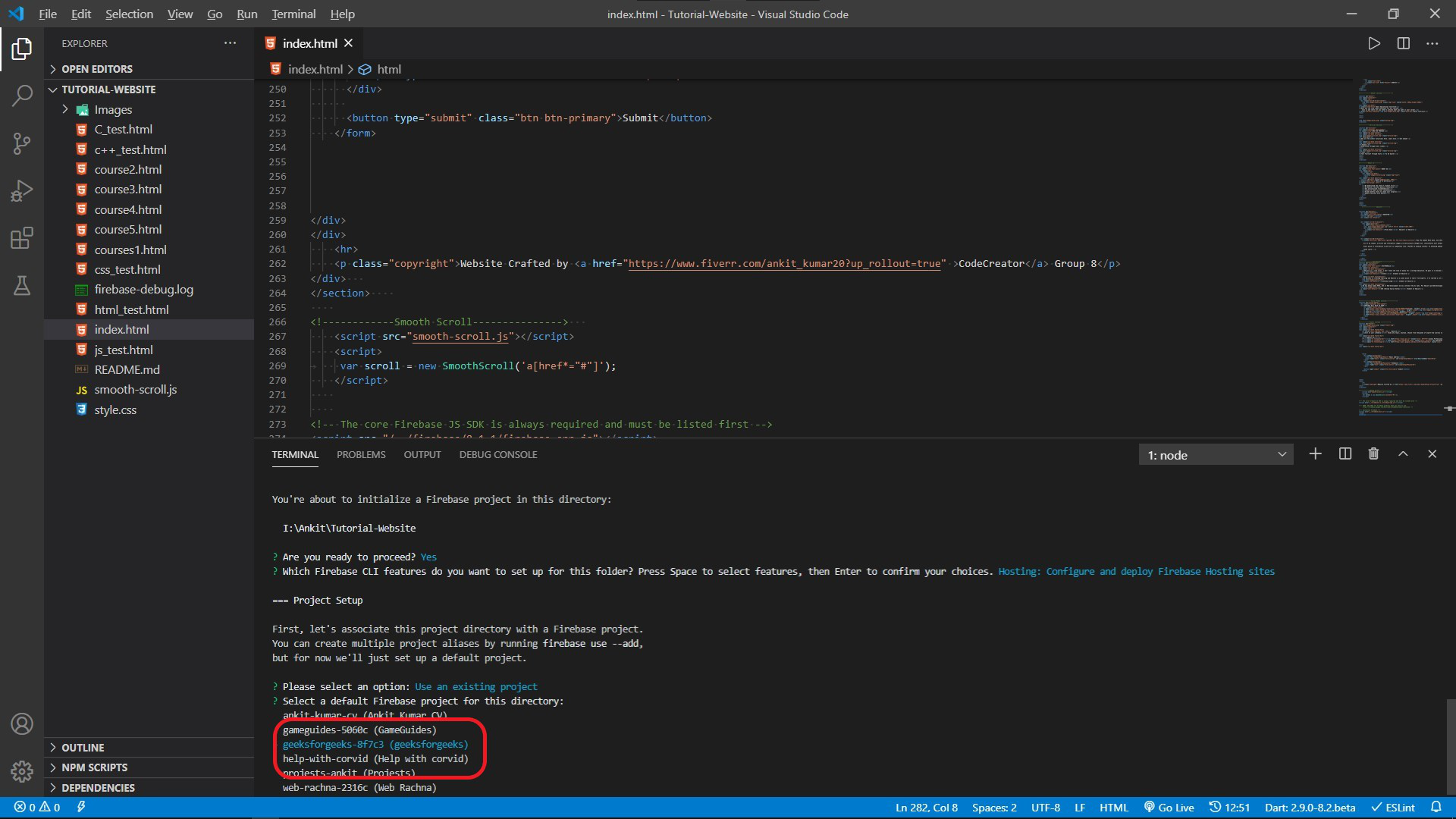Screen dimensions: 1456x819
Task: Toggle ESLint status in status bar
Action: (x=1392, y=808)
